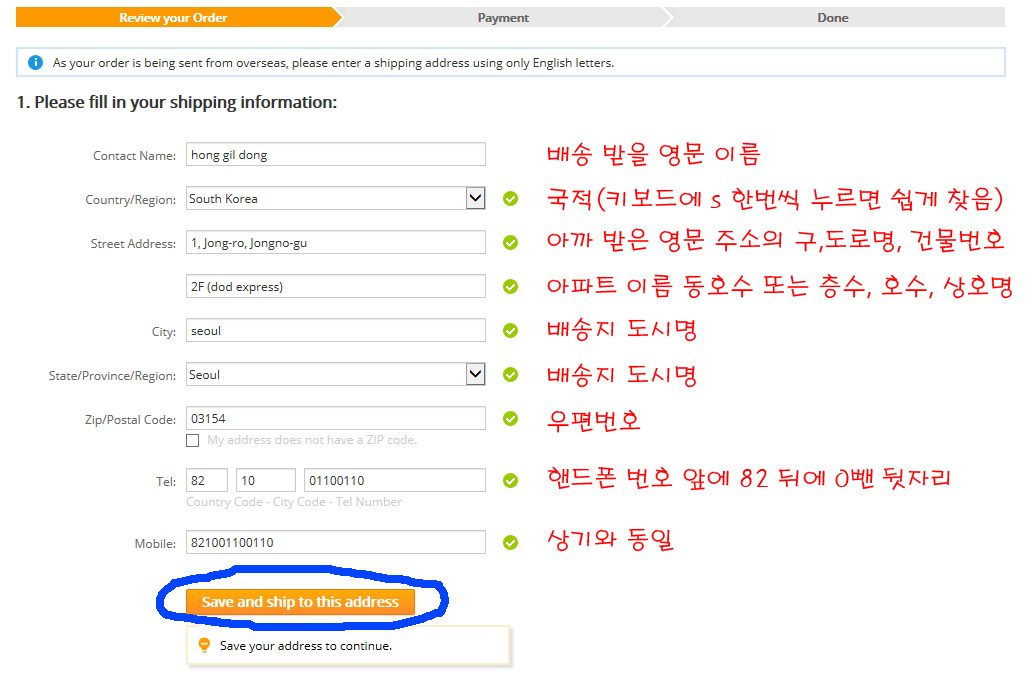Go to the Payment step

pos(503,18)
